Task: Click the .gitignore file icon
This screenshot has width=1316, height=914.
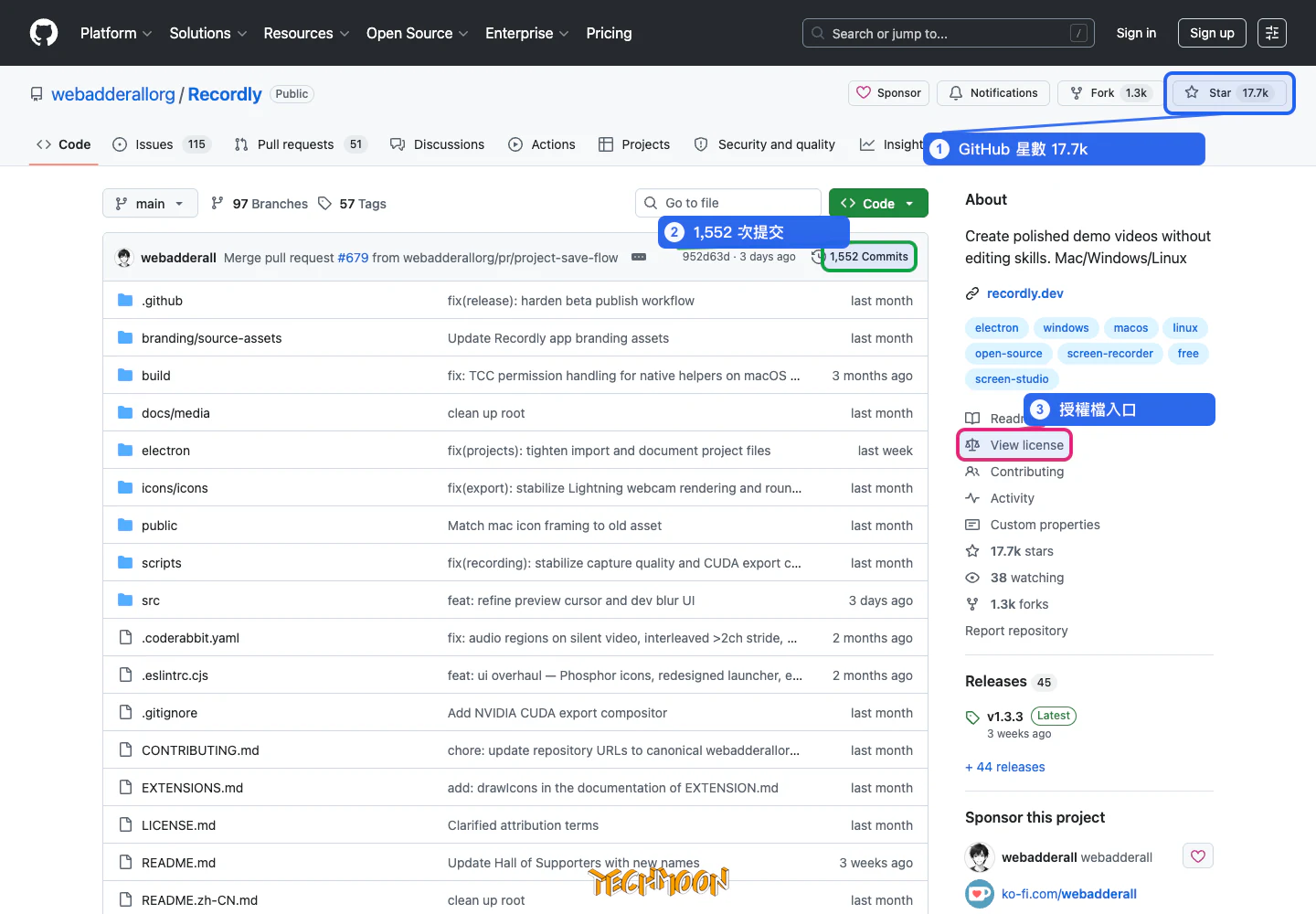Action: click(125, 713)
